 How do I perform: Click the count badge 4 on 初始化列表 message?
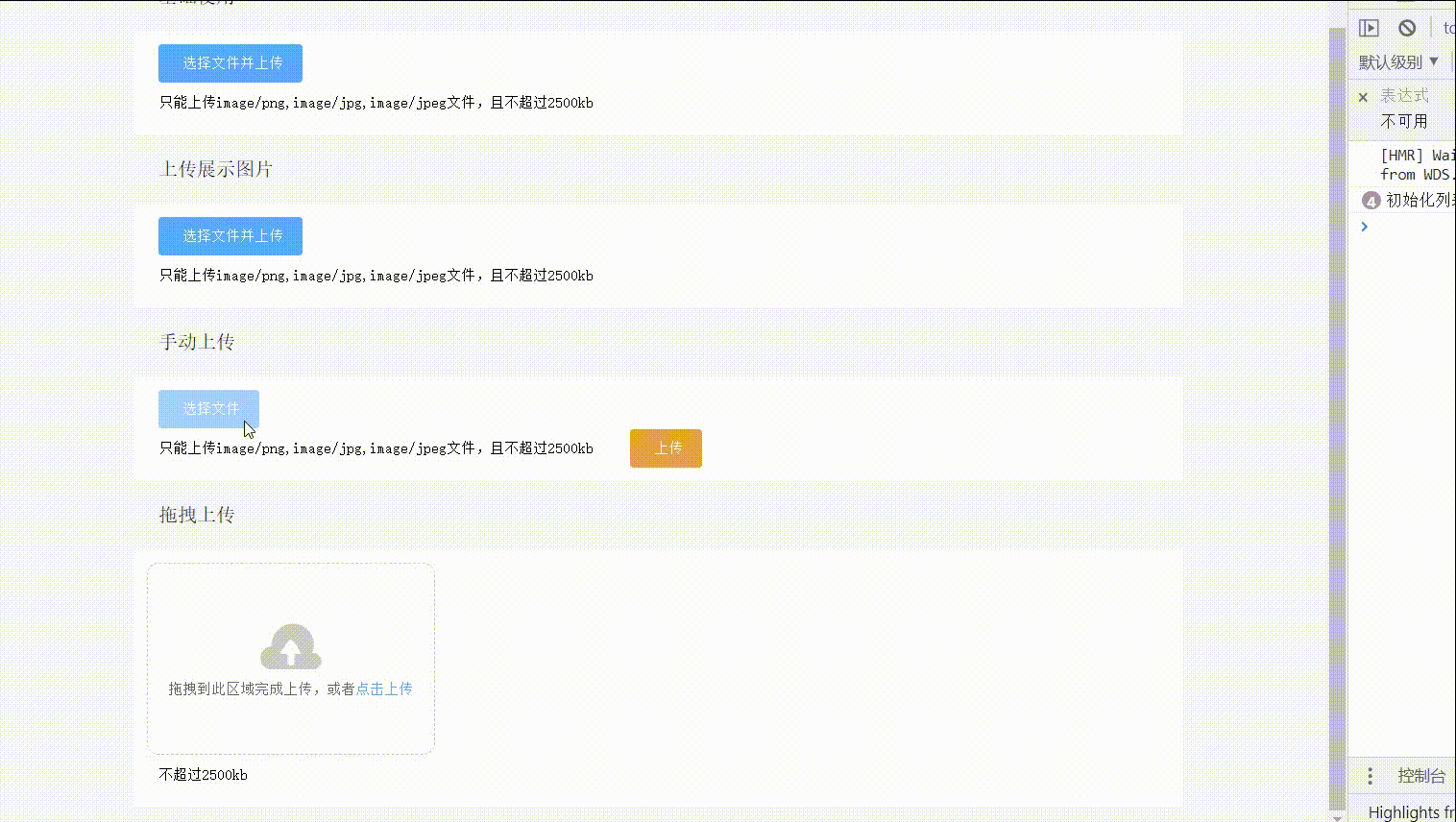tap(1371, 201)
